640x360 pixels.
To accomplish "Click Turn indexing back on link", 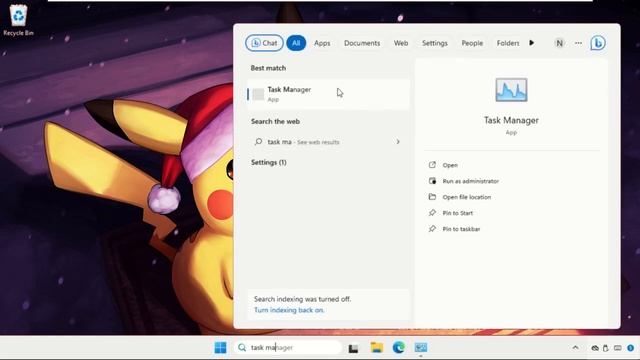I will tap(289, 310).
